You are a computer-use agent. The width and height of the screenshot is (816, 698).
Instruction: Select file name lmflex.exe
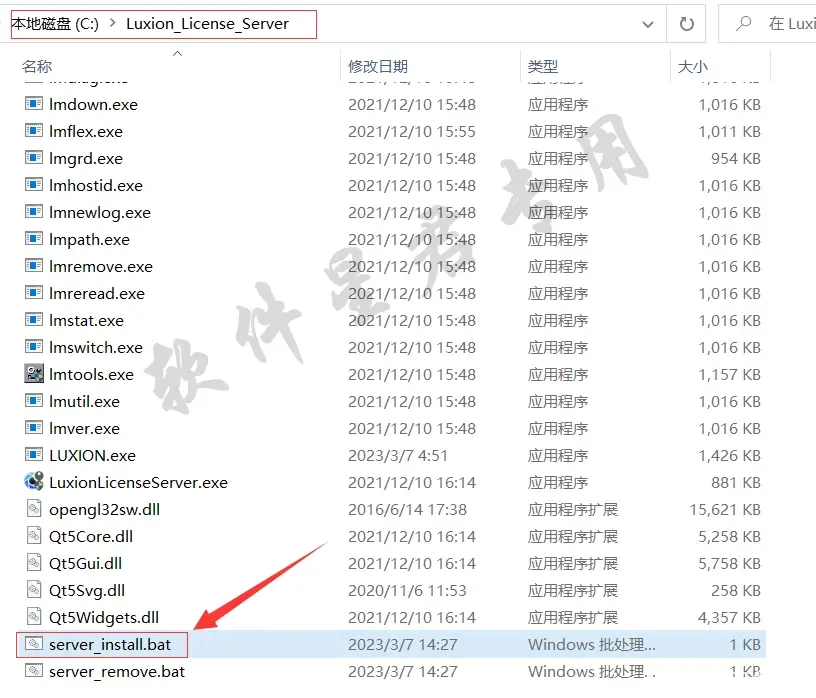[86, 131]
